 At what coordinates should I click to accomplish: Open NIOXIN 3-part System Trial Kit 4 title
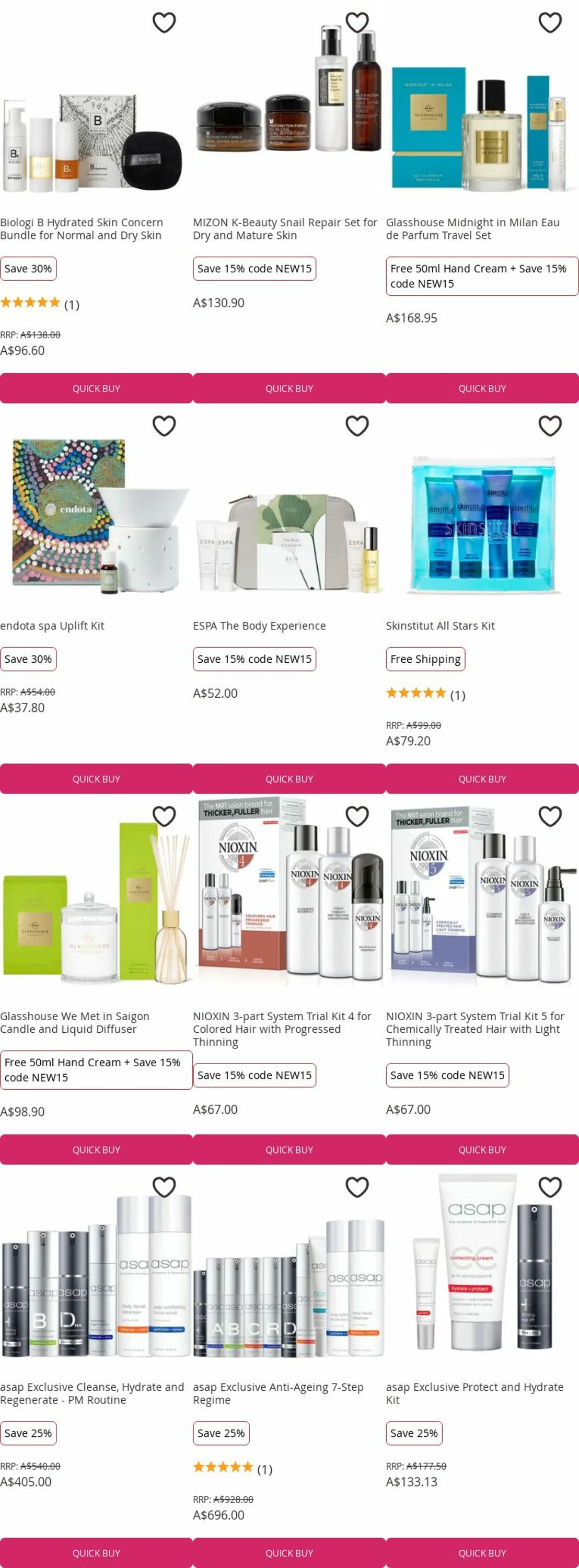(282, 1029)
